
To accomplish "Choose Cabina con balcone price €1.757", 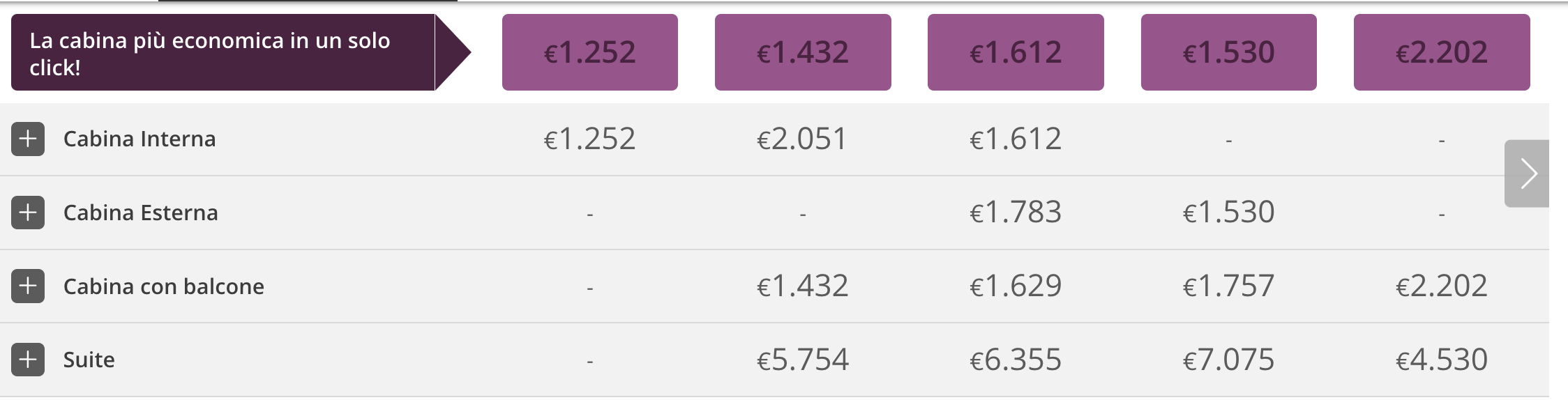I will click(x=1228, y=286).
